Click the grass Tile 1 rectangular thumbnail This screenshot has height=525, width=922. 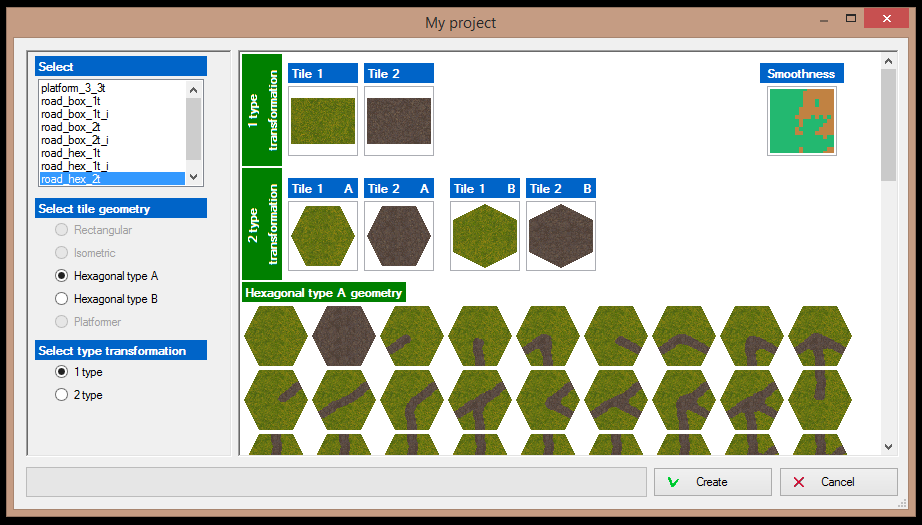(322, 121)
